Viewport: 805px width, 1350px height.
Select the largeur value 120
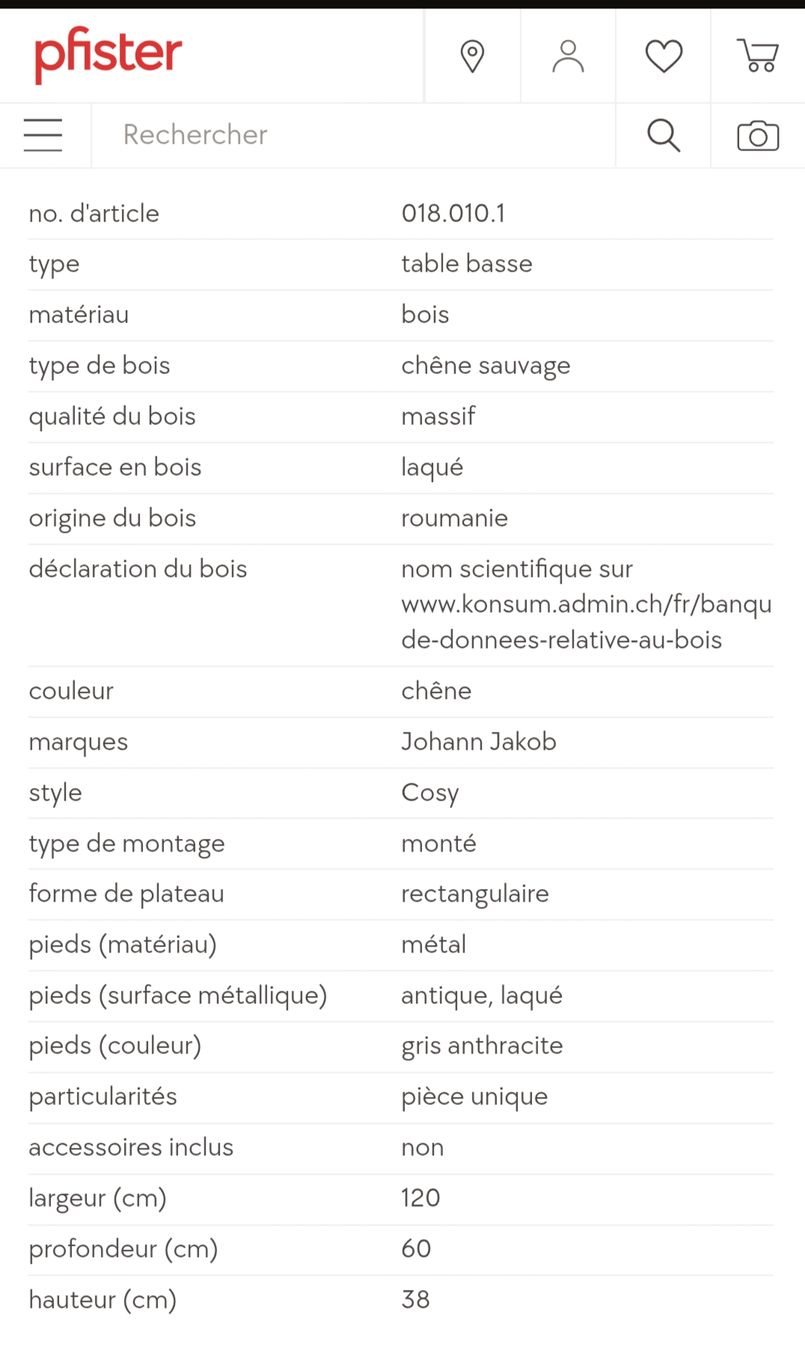pos(421,1198)
